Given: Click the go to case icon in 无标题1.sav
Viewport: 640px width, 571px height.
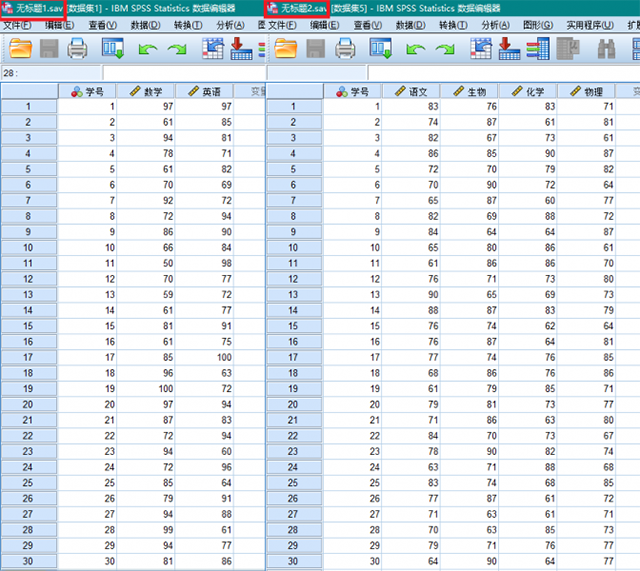Looking at the screenshot, I should pyautogui.click(x=213, y=49).
